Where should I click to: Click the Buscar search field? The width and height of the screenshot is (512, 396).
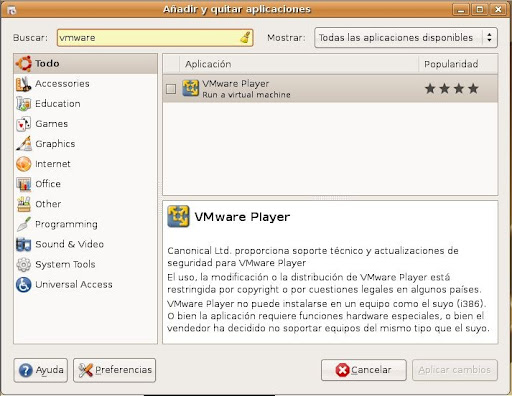point(155,38)
